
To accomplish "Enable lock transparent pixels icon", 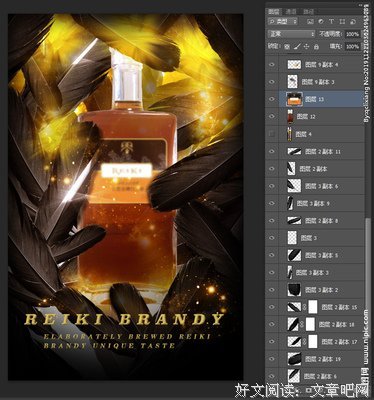I will (287, 47).
